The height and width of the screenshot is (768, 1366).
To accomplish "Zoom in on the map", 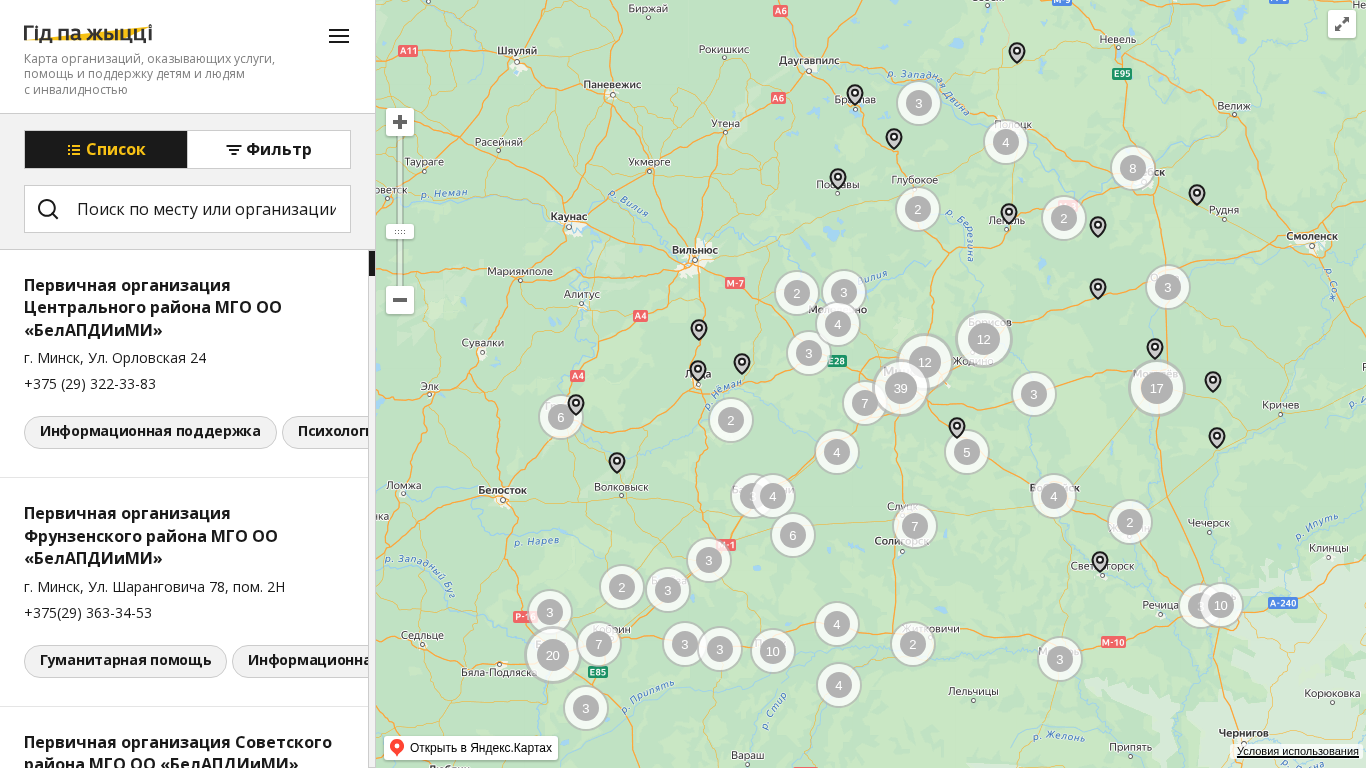I will (x=400, y=122).
